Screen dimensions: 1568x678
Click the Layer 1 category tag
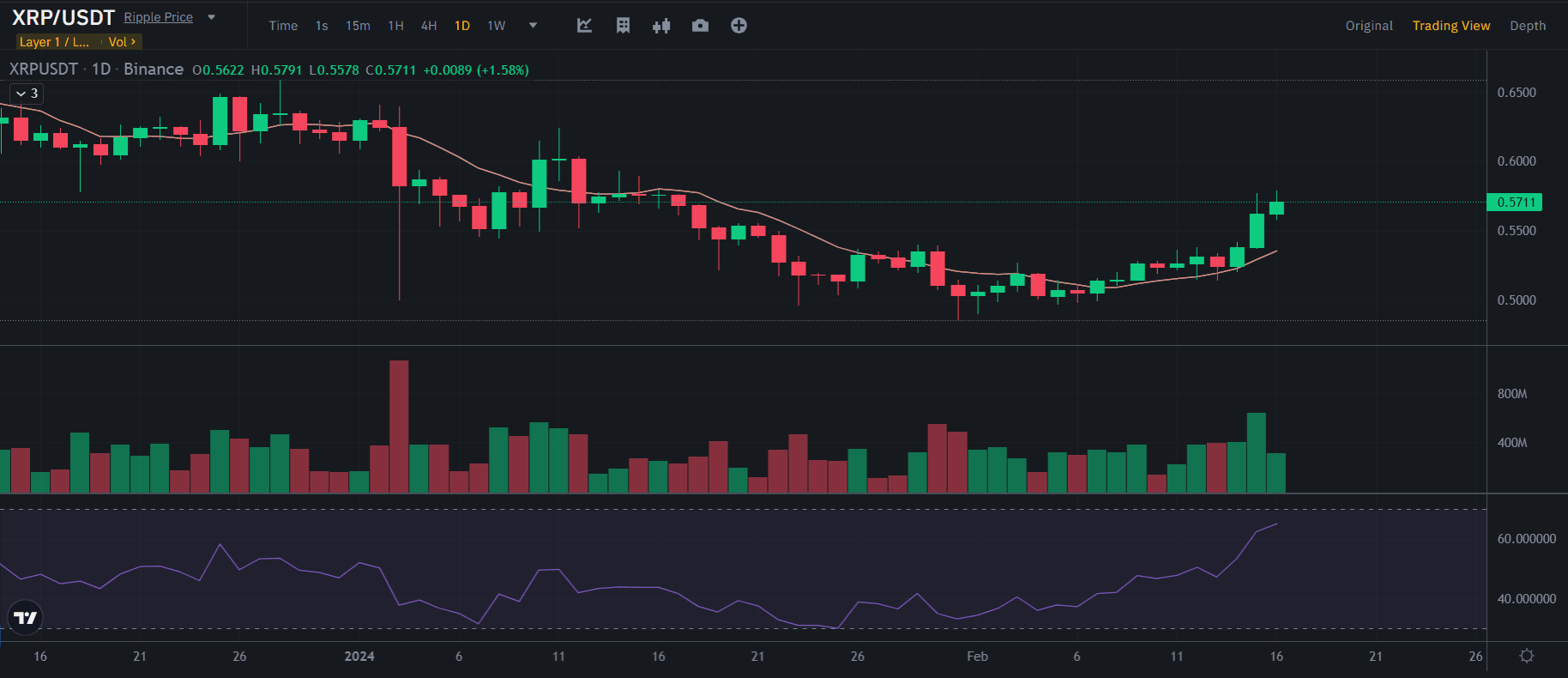[54, 42]
